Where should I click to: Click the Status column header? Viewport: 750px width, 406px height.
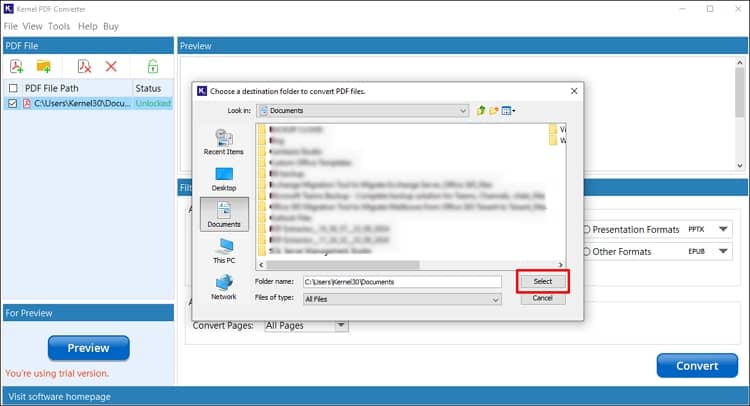153,88
